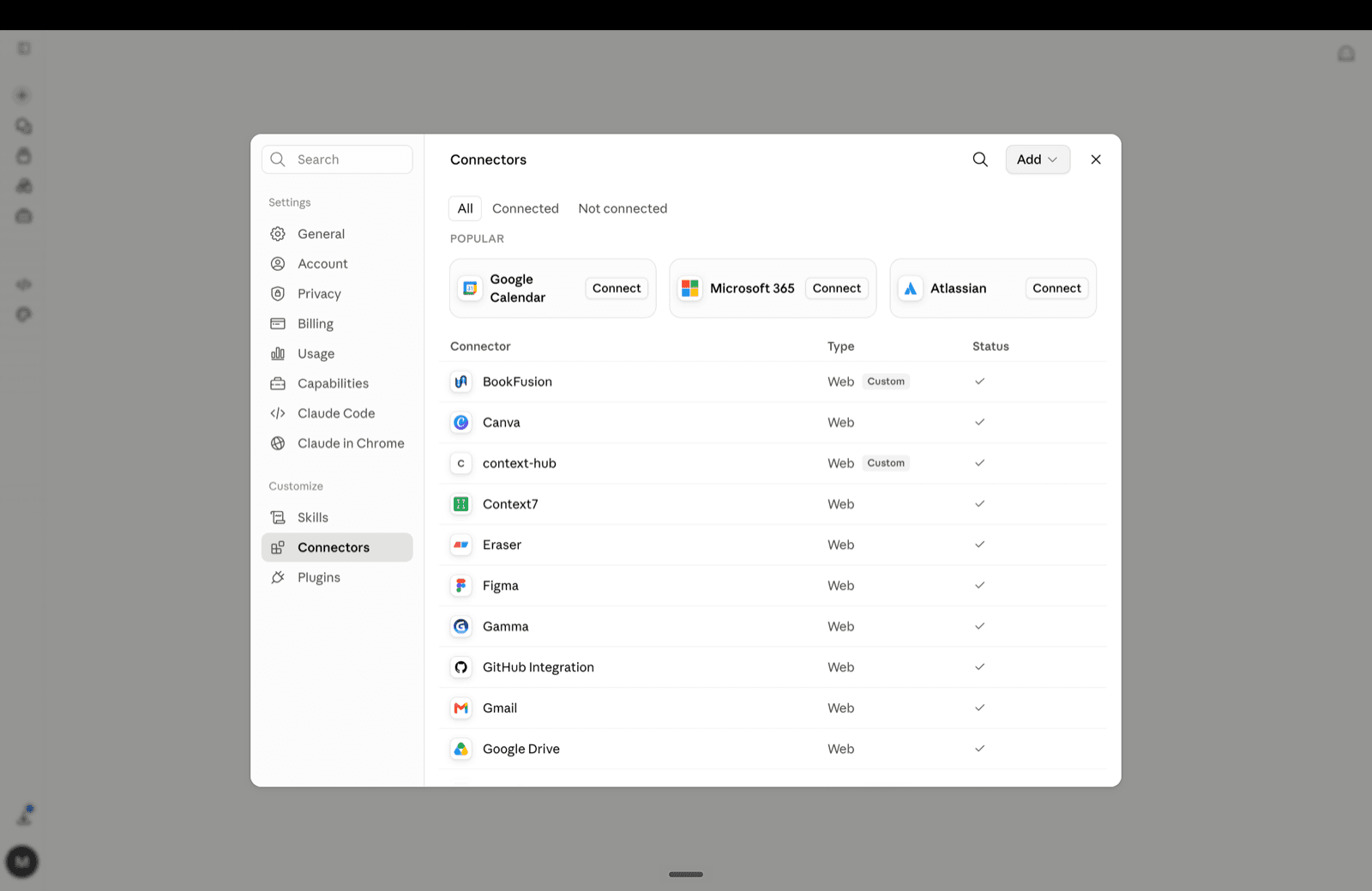The image size is (1372, 891).
Task: Click the Custom badge on context-hub row
Action: 886,463
